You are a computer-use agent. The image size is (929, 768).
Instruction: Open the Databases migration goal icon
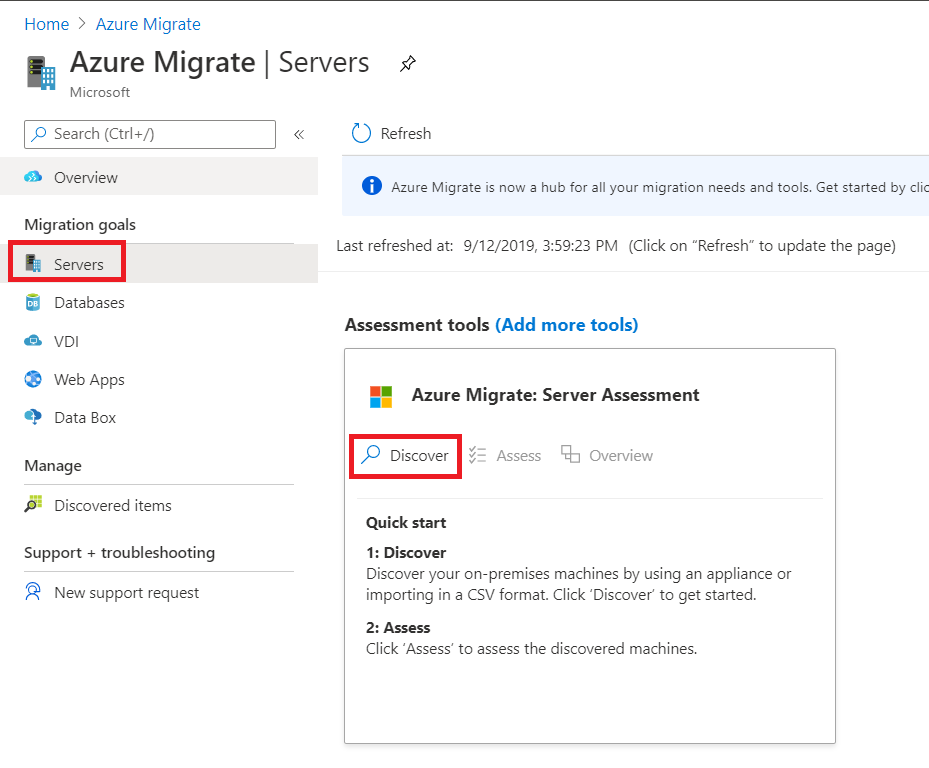coord(34,303)
